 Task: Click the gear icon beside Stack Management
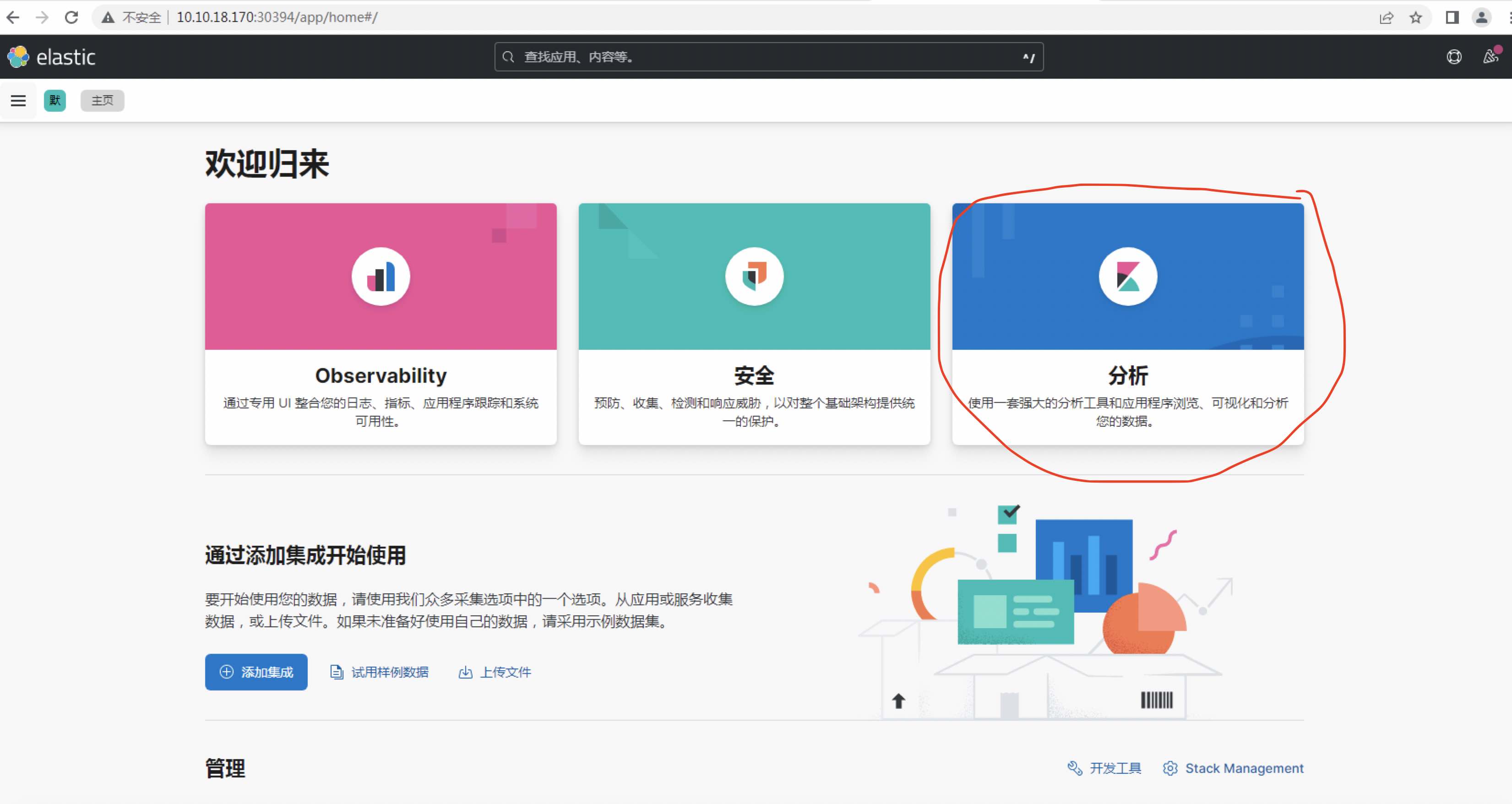click(x=1170, y=768)
